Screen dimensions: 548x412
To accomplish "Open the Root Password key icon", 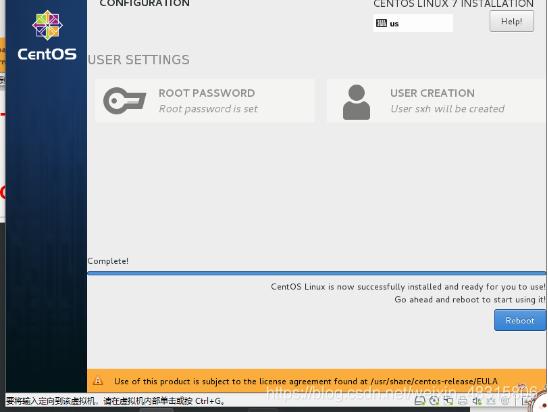I will click(x=124, y=101).
